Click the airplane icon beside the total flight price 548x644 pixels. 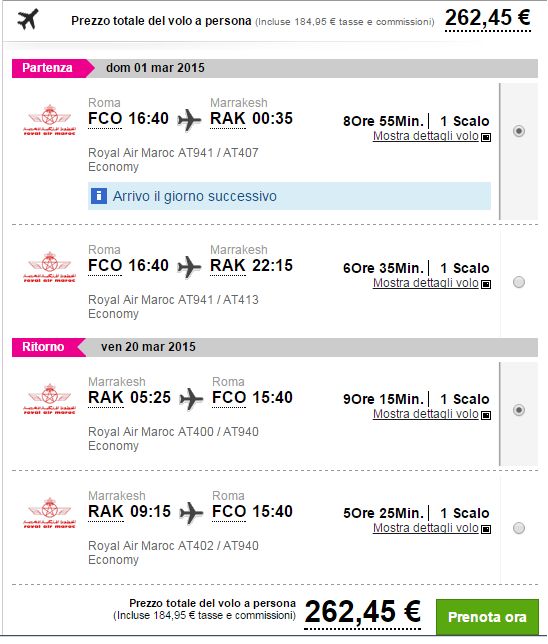(28, 20)
